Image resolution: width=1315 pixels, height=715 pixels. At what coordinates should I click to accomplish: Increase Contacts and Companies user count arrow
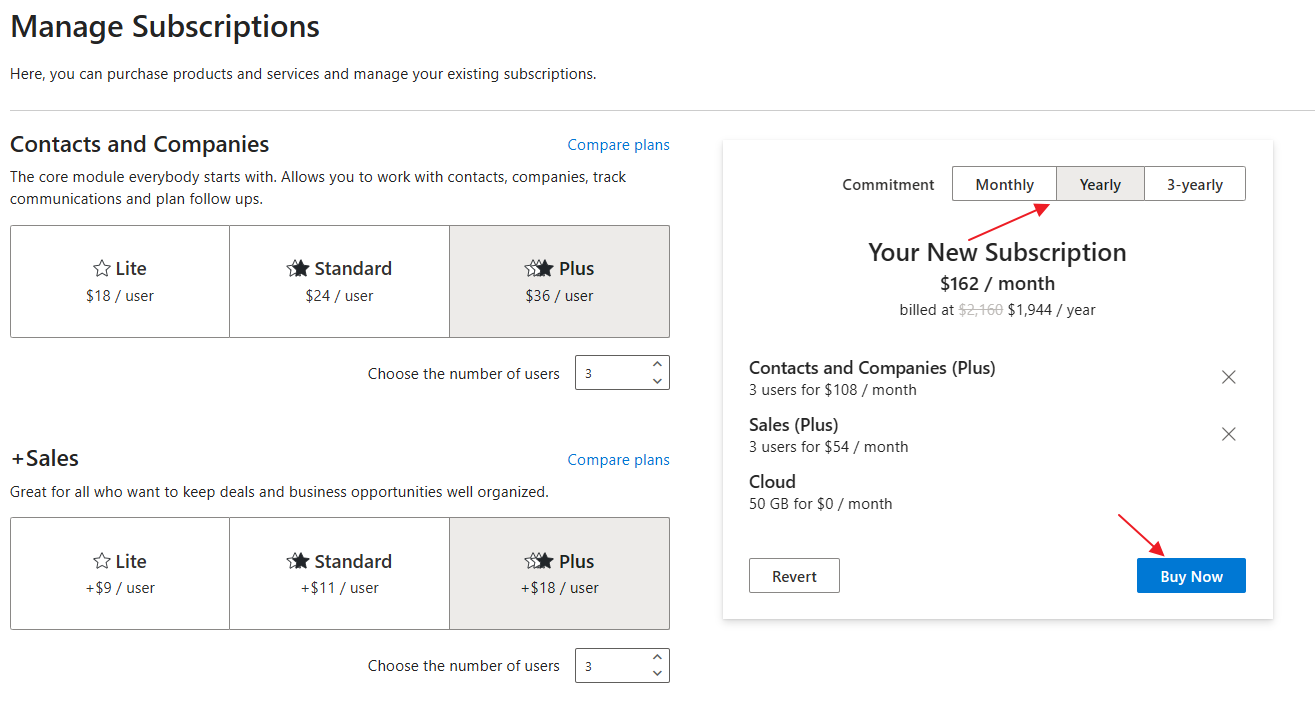pos(657,364)
